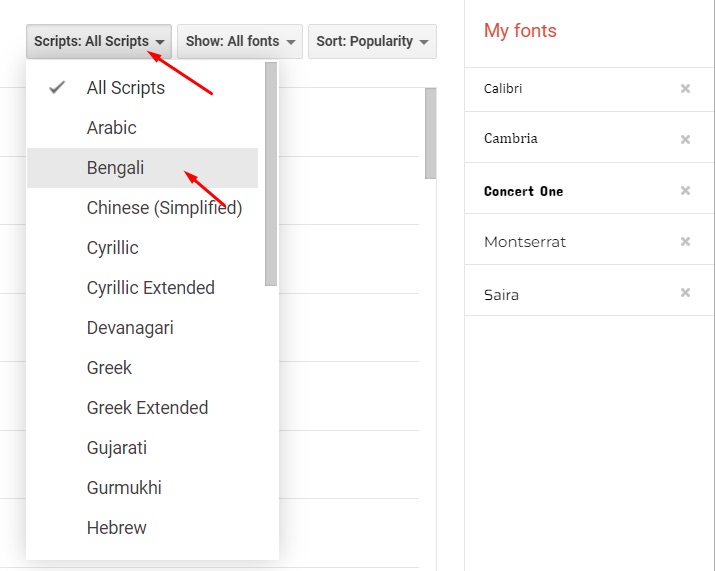Choose Greek Extended script
Viewport: 715px width, 571px height.
click(x=142, y=408)
